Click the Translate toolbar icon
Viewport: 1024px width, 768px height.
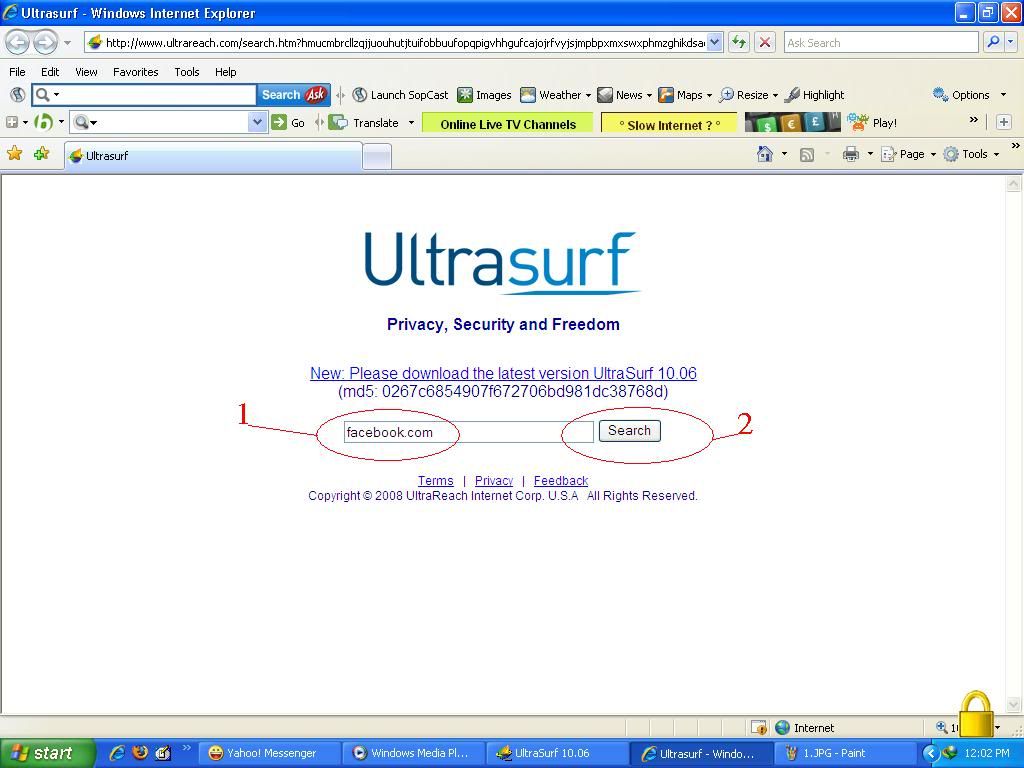[338, 122]
